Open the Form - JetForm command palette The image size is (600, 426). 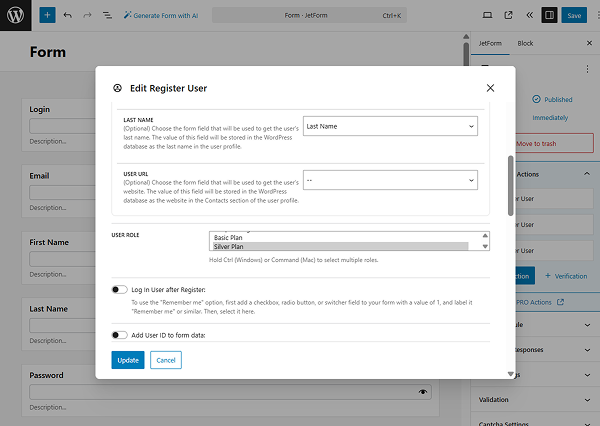point(309,15)
